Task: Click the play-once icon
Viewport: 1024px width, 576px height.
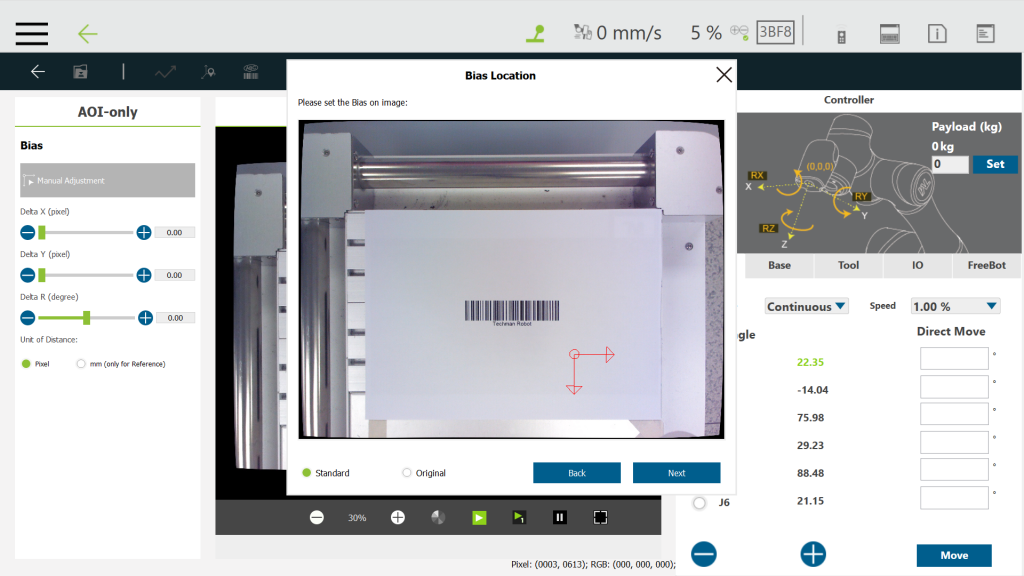Action: click(x=519, y=517)
